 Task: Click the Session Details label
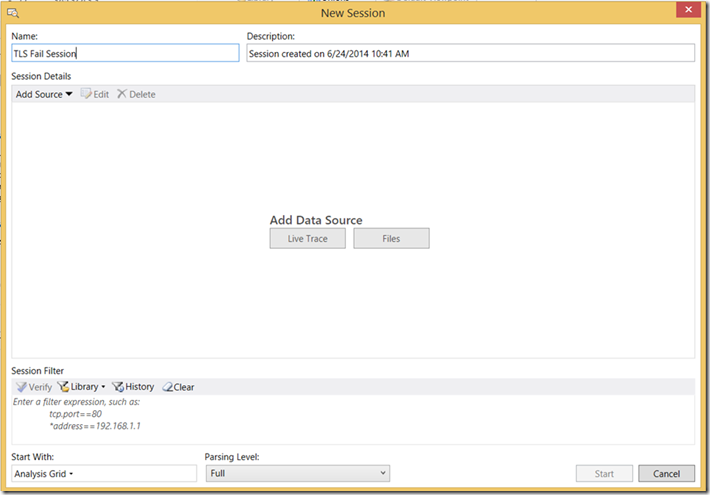pyautogui.click(x=41, y=76)
